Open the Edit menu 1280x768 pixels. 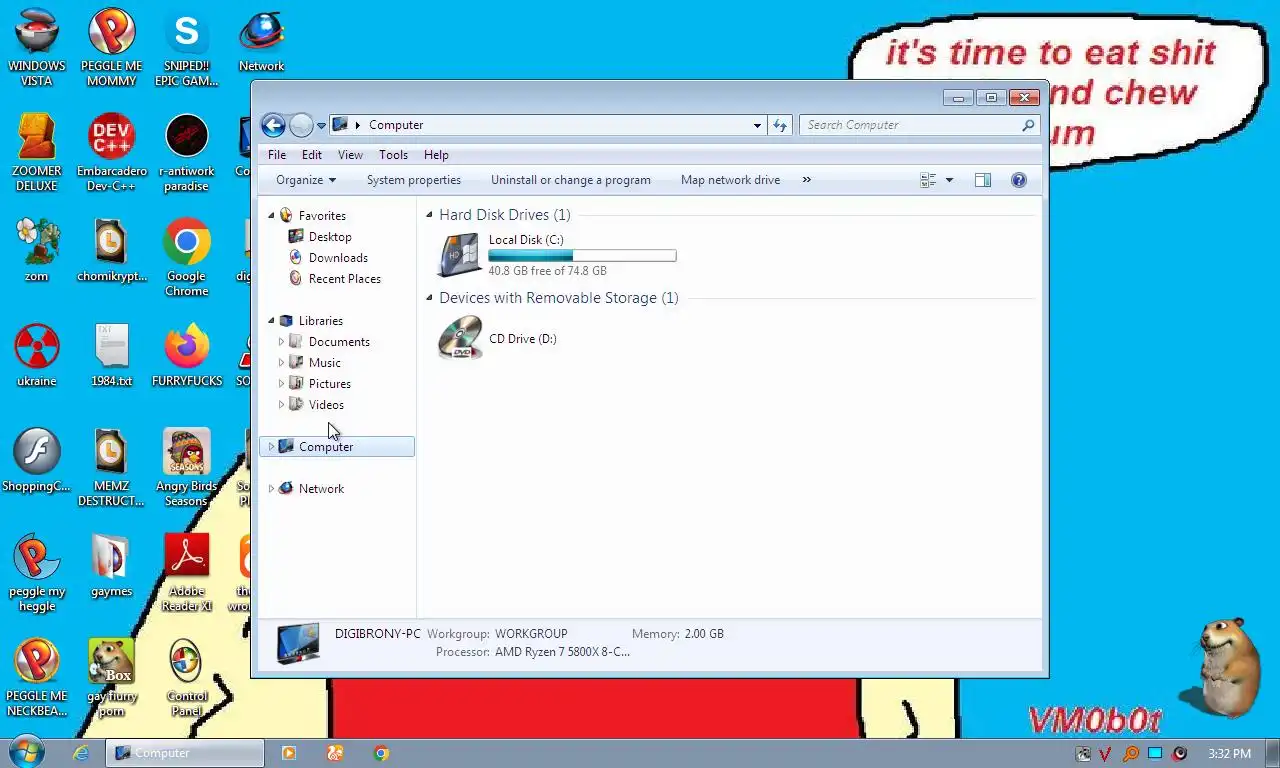coord(312,155)
